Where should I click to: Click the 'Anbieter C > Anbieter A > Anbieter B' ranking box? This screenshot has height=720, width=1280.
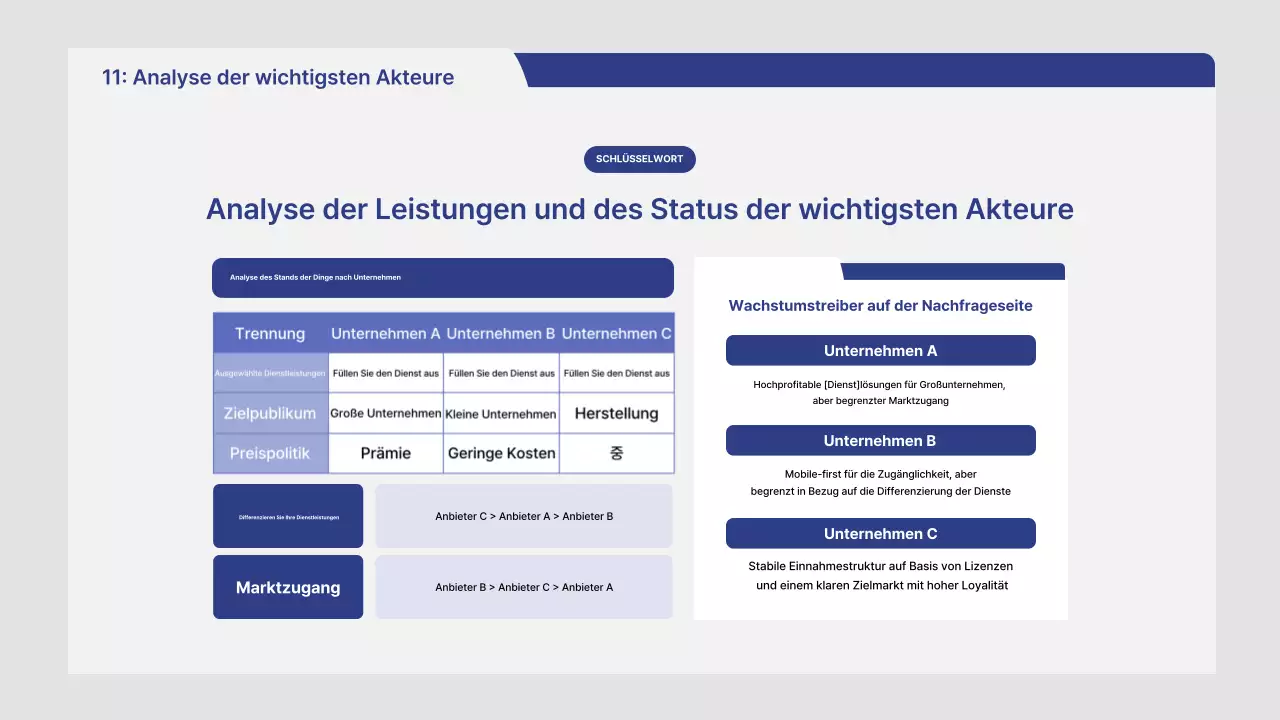point(524,516)
